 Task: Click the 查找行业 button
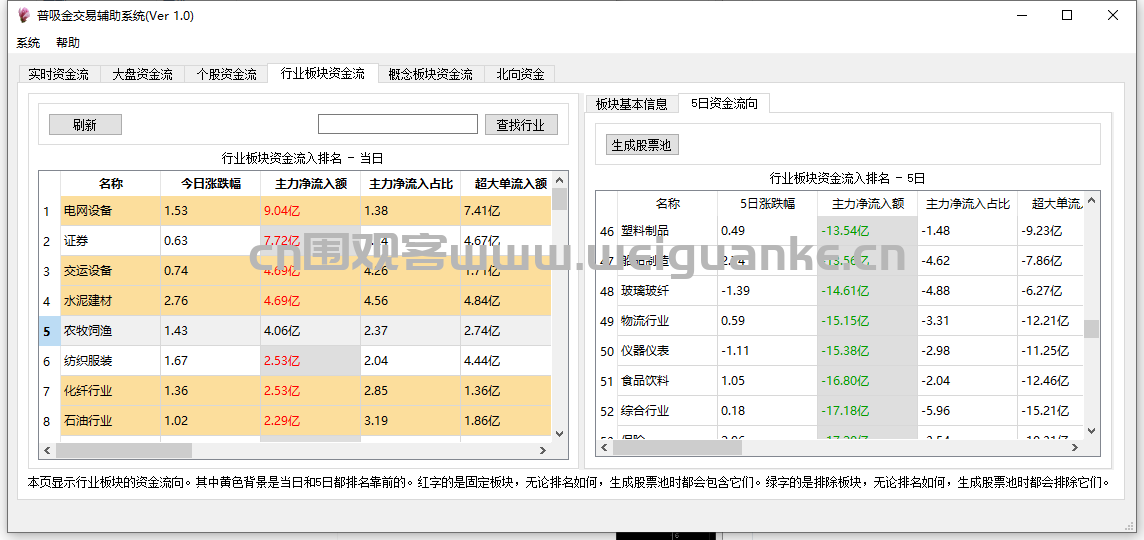tap(521, 125)
